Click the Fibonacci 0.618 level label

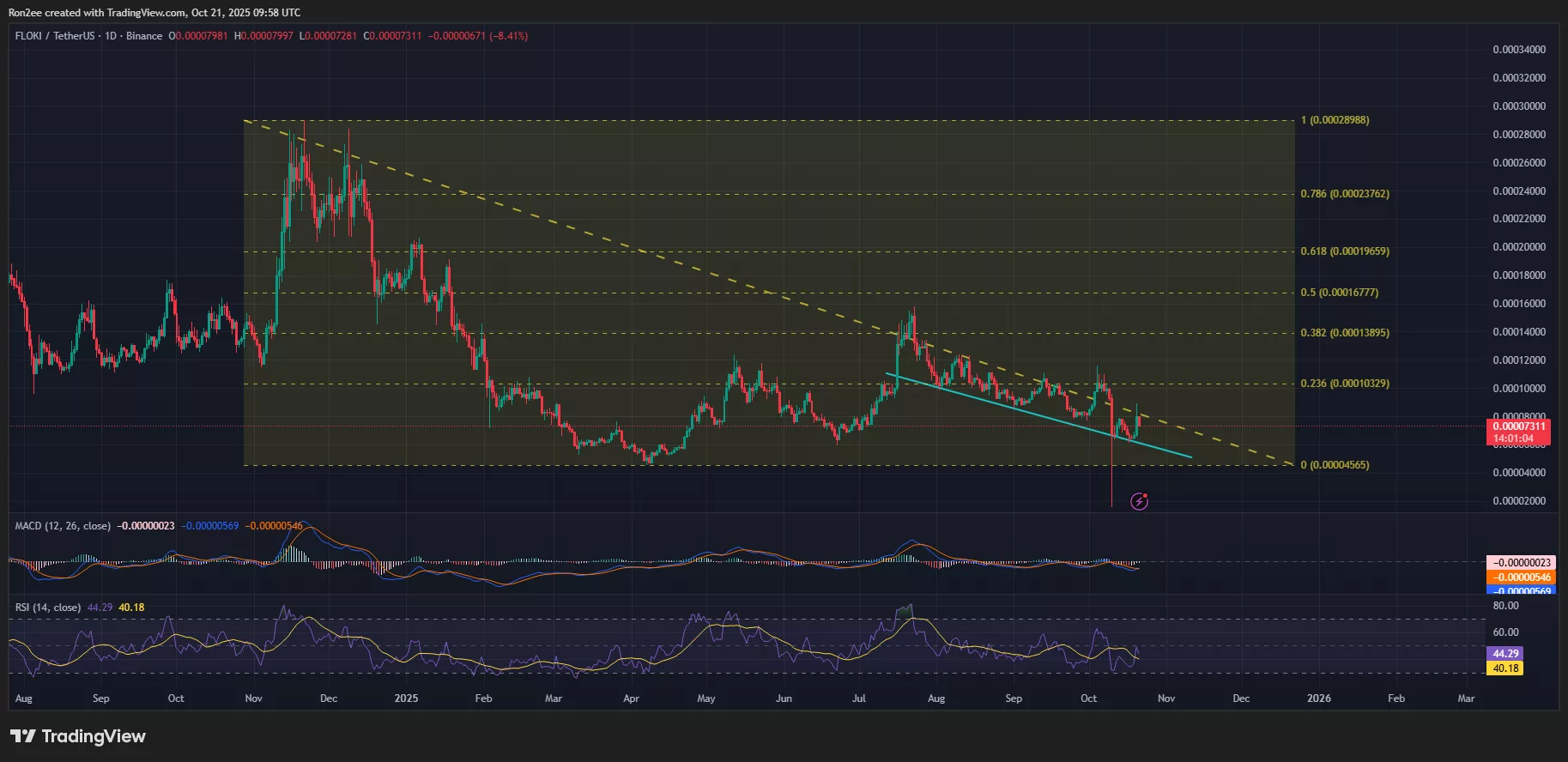tap(1344, 251)
